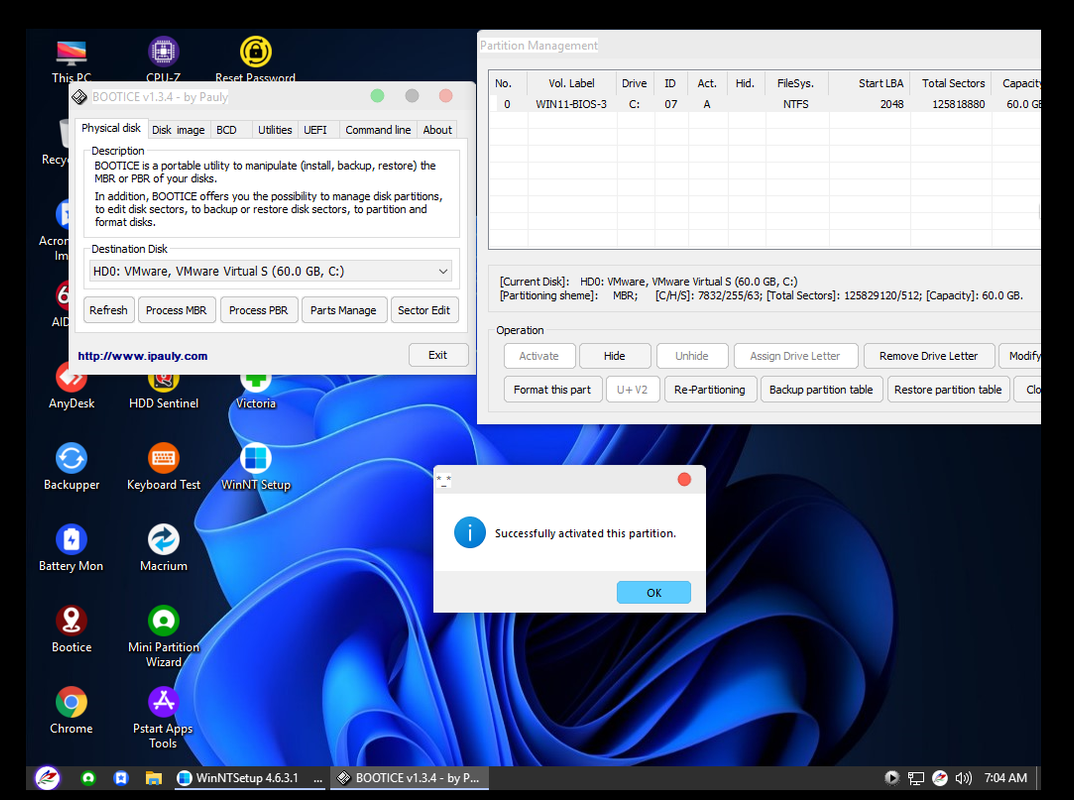Open the About tab
Viewport: 1074px width, 800px height.
(437, 129)
